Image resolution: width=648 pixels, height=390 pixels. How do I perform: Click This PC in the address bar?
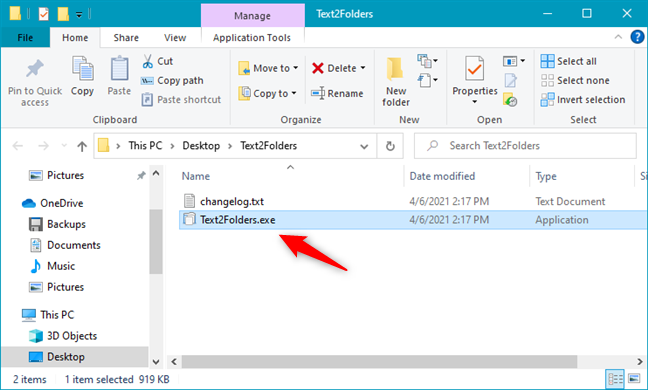[145, 145]
